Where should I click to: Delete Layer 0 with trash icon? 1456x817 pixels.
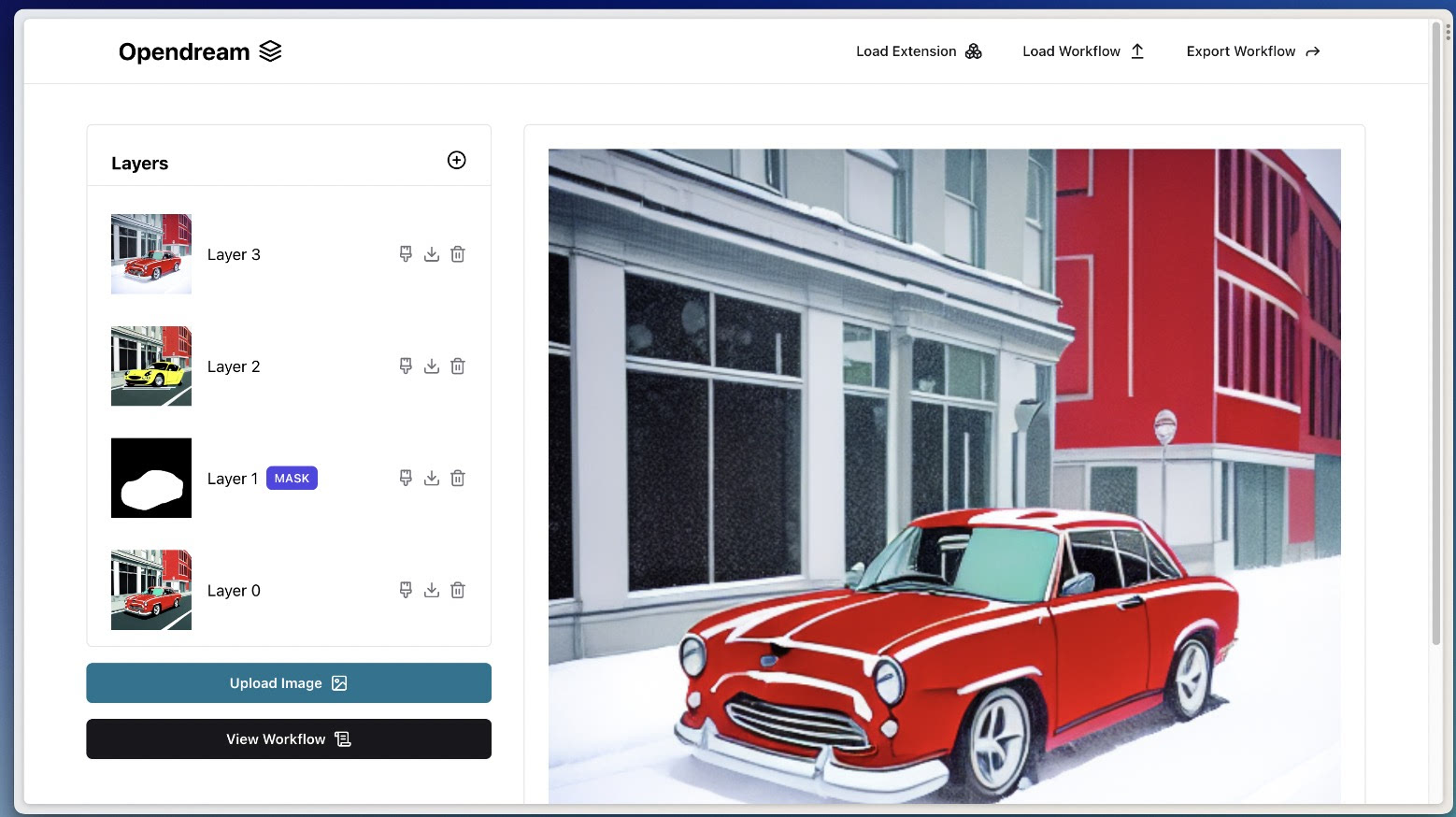[458, 591]
